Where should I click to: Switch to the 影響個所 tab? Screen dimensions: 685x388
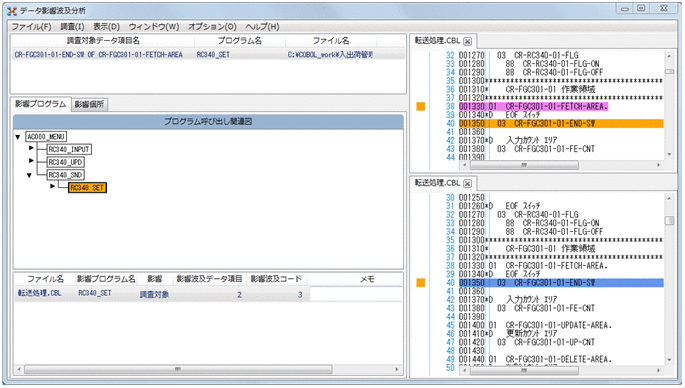click(89, 104)
